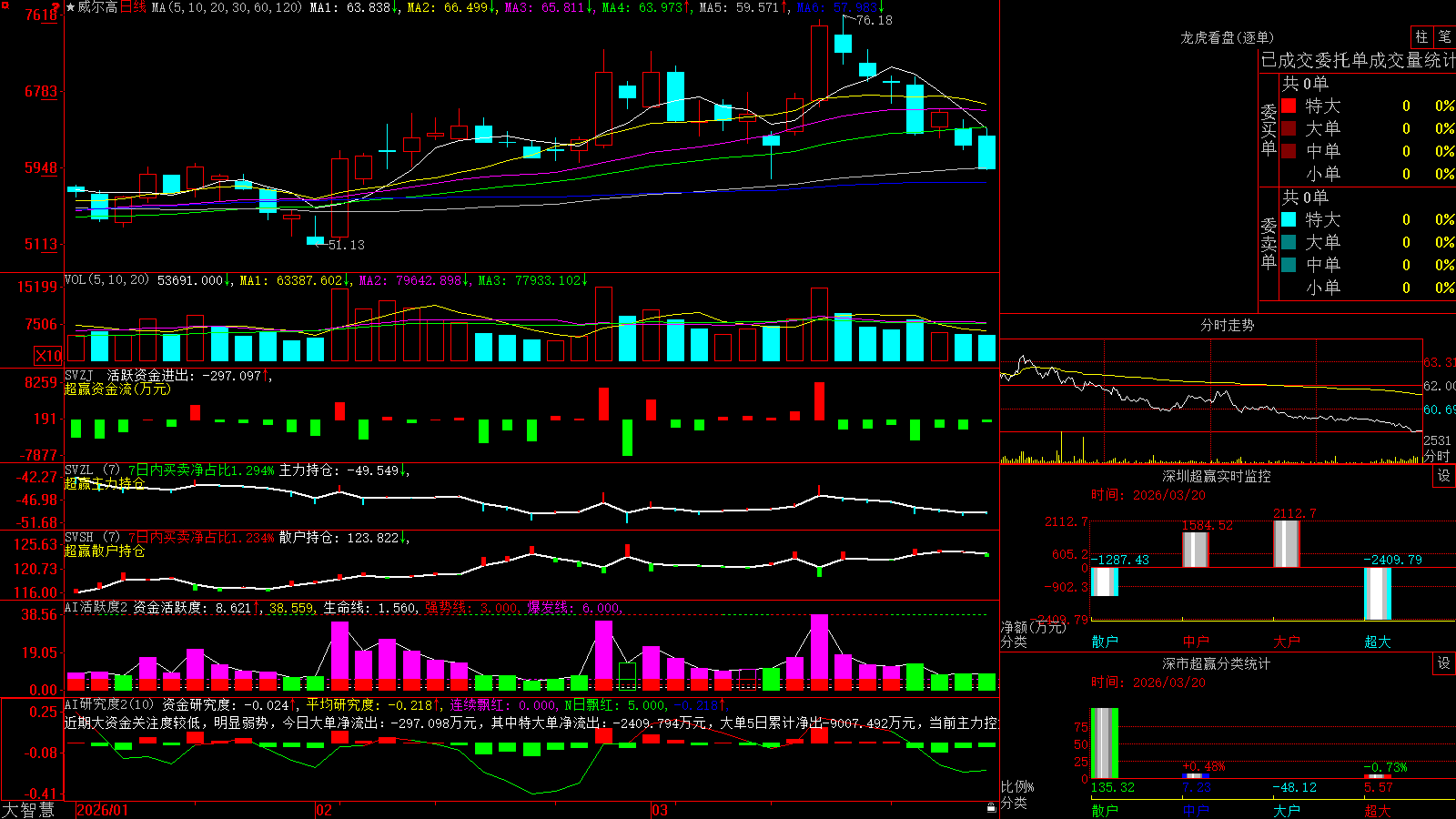
Task: Click 大户 category in 深市超赢分类统计 chart
Action: pos(1287,810)
